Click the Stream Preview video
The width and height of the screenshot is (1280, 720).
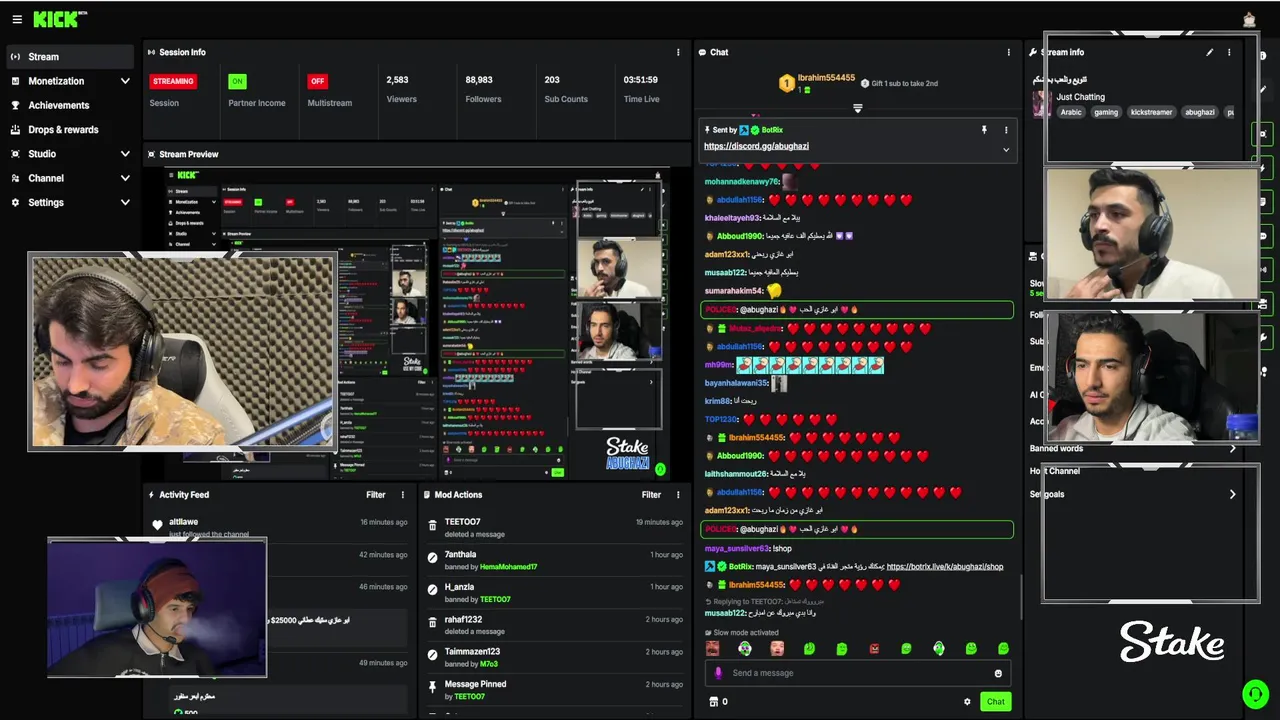click(417, 323)
